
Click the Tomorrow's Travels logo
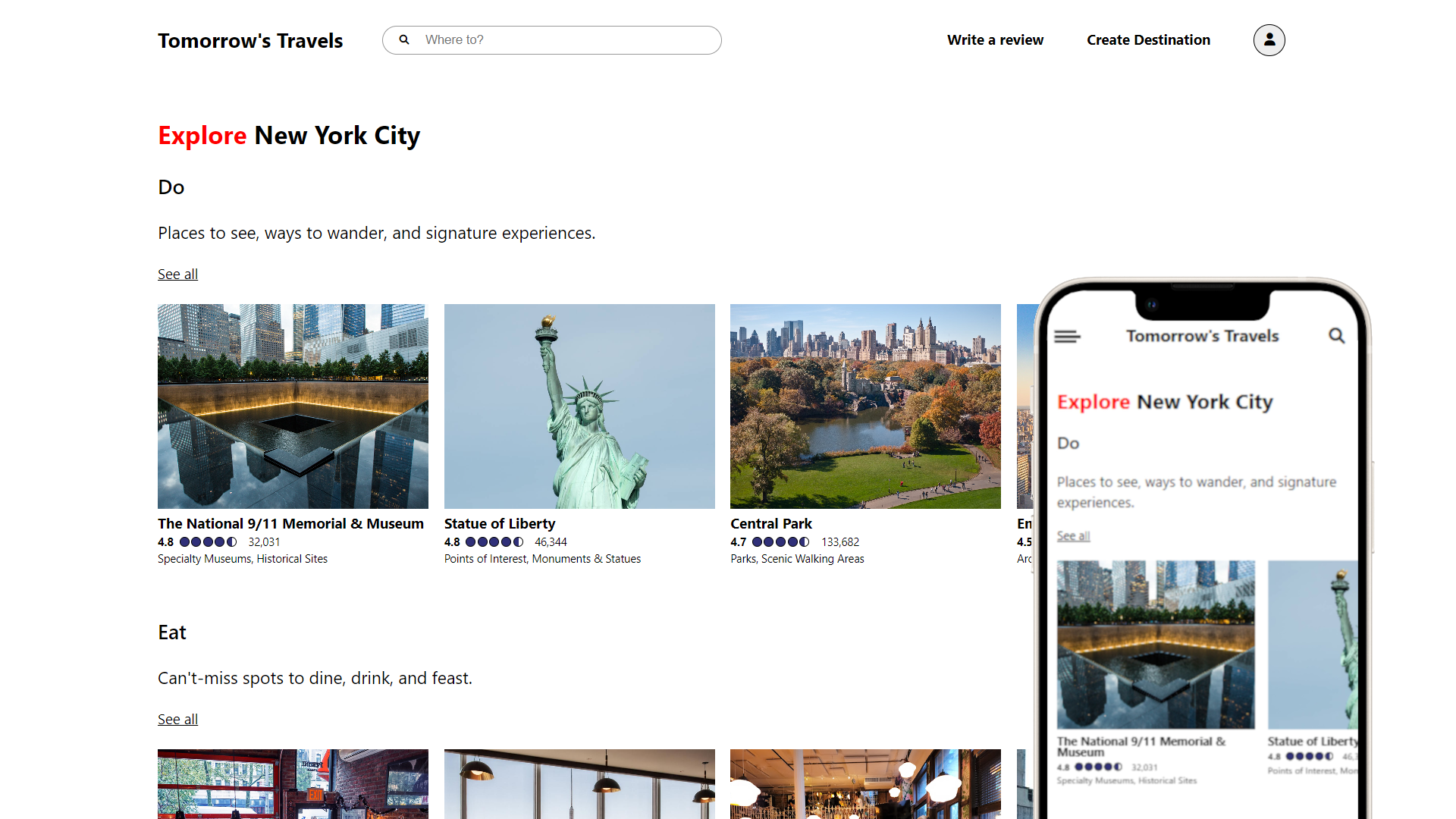tap(250, 40)
